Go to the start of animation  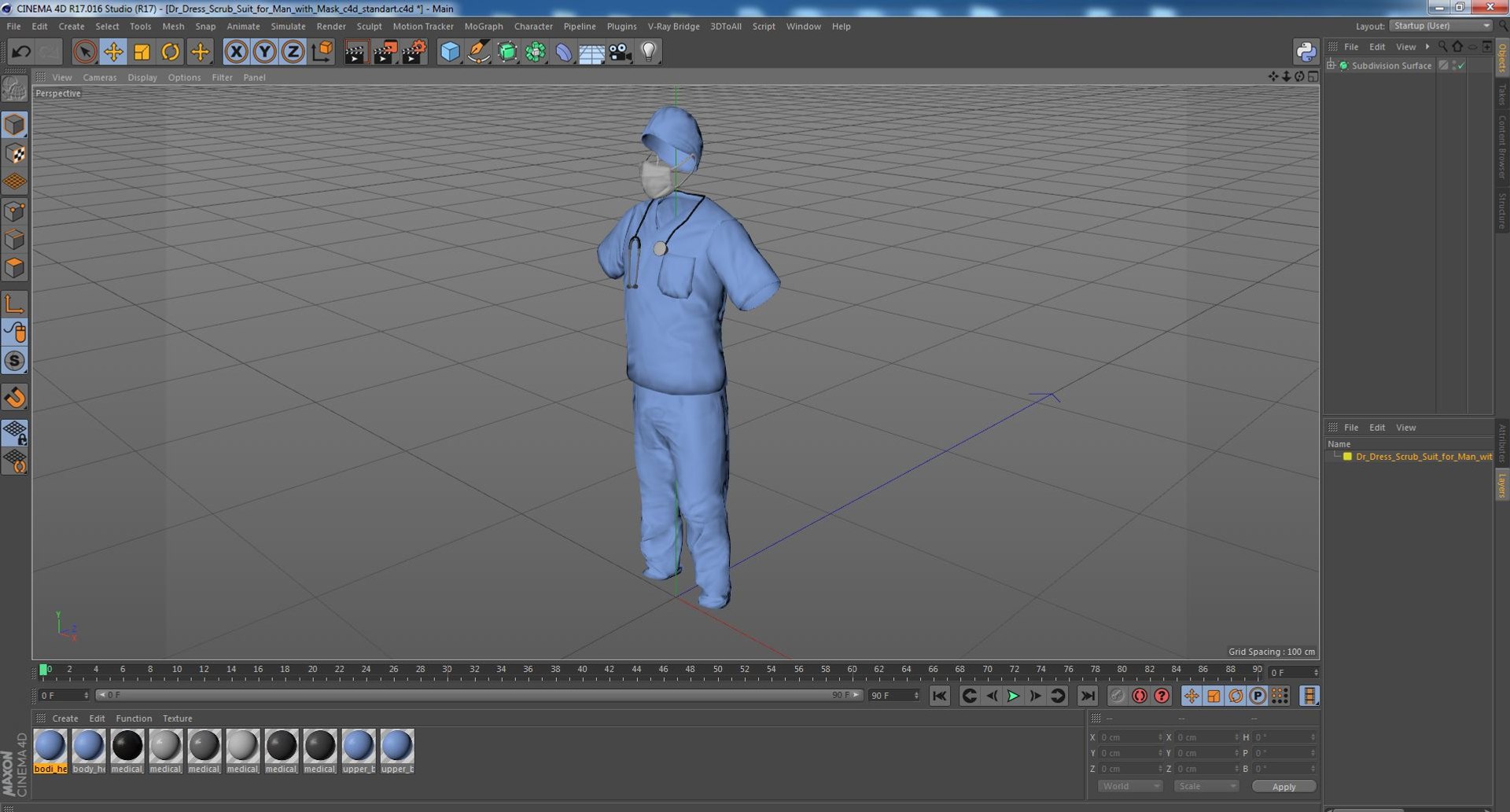pyautogui.click(x=939, y=696)
